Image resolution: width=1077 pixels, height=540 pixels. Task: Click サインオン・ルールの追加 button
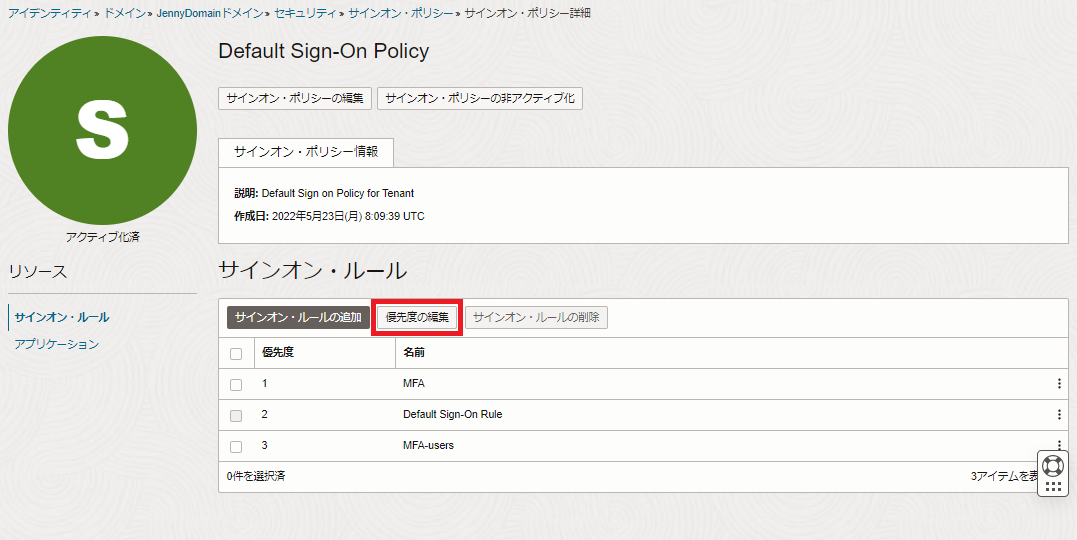pos(298,317)
